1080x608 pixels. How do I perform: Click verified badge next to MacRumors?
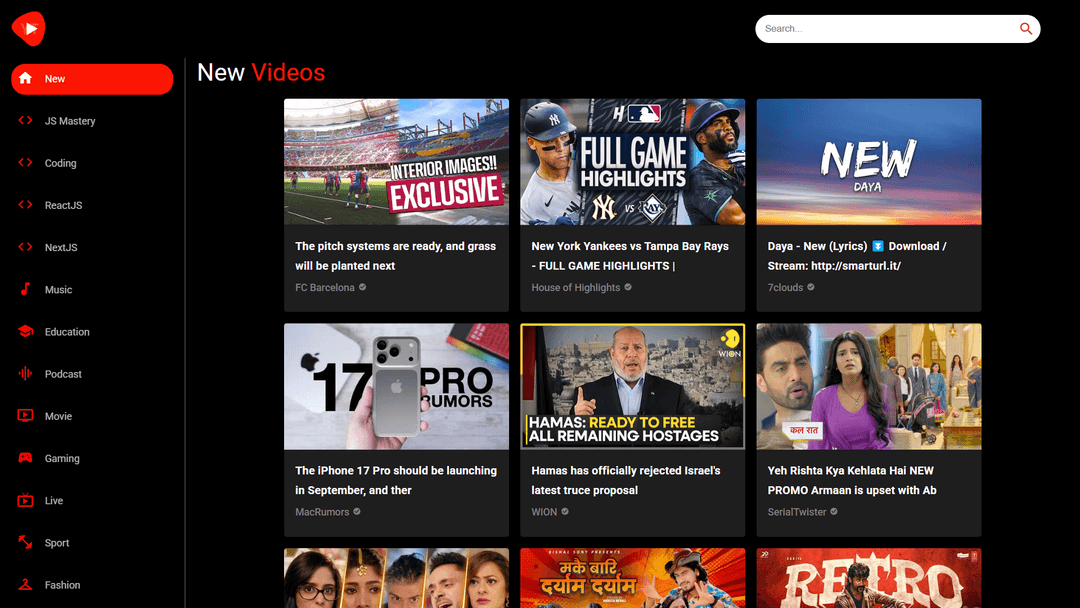(357, 512)
